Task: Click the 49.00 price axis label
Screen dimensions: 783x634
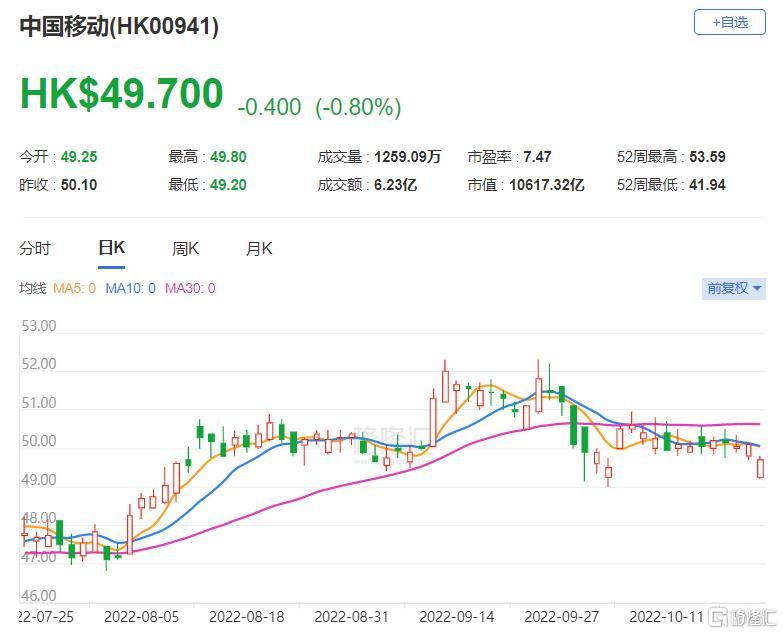Action: point(39,480)
